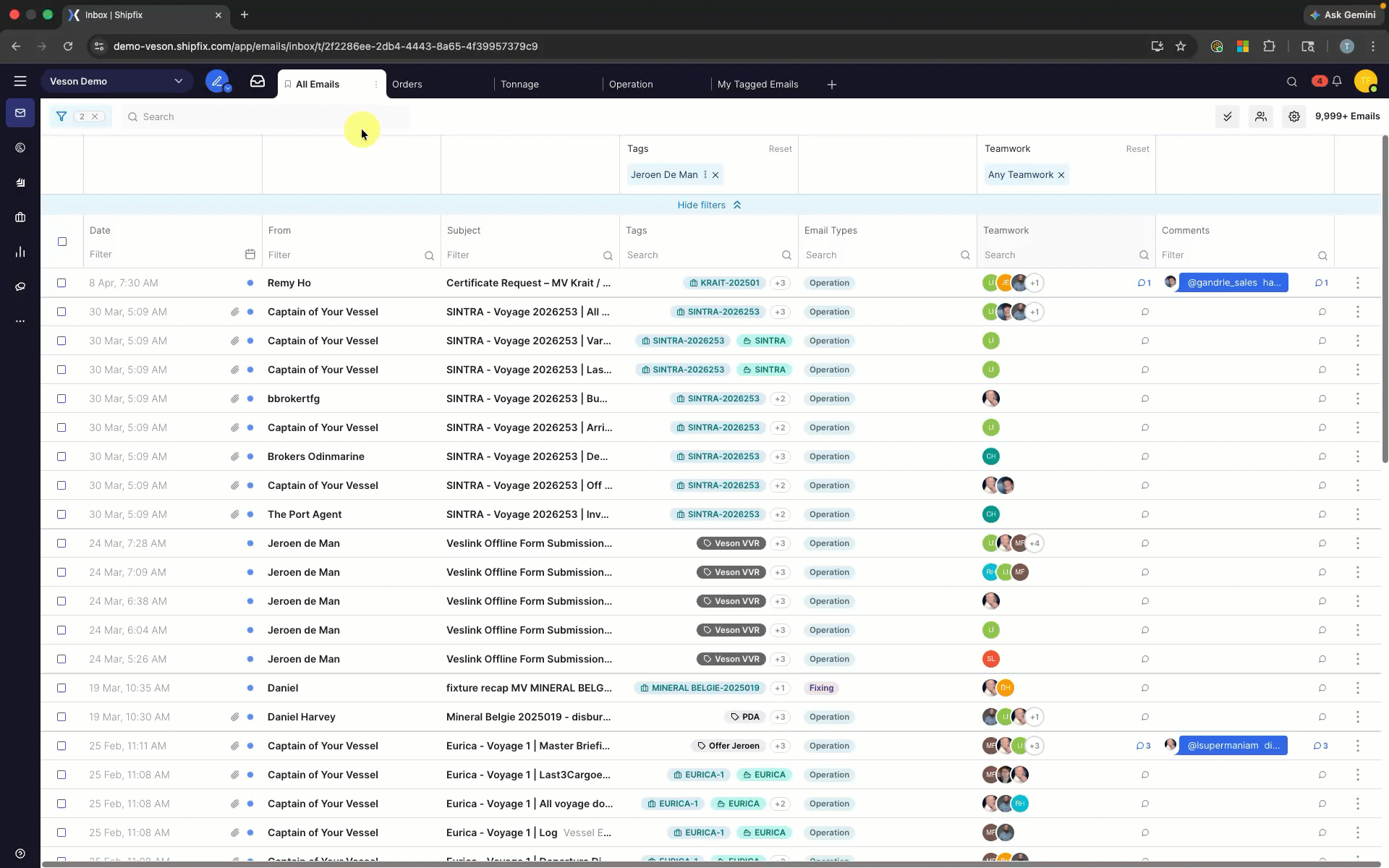Image resolution: width=1389 pixels, height=868 pixels.
Task: Expand +3 tags on Remy Ho row
Action: [780, 283]
